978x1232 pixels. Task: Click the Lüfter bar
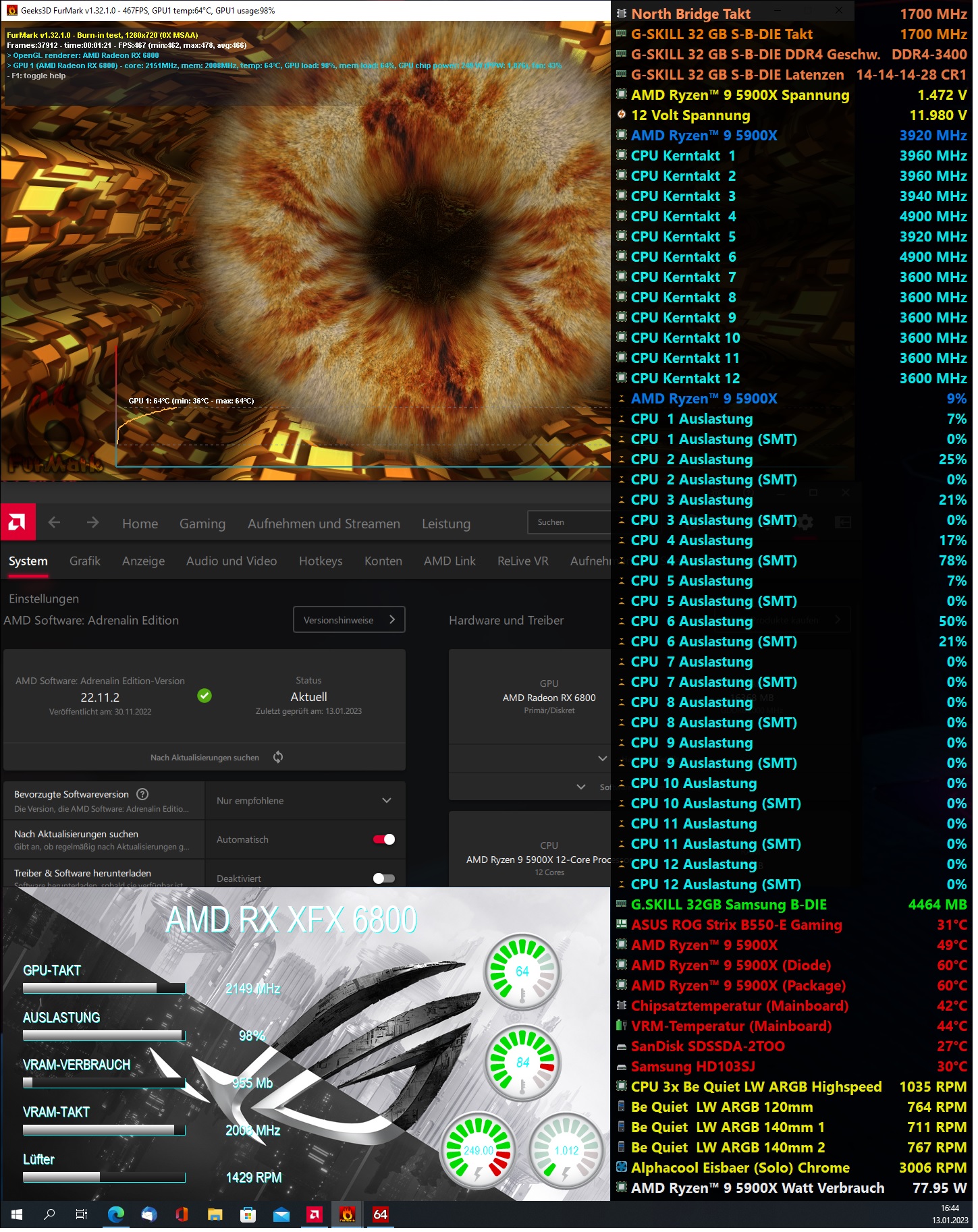click(104, 1177)
